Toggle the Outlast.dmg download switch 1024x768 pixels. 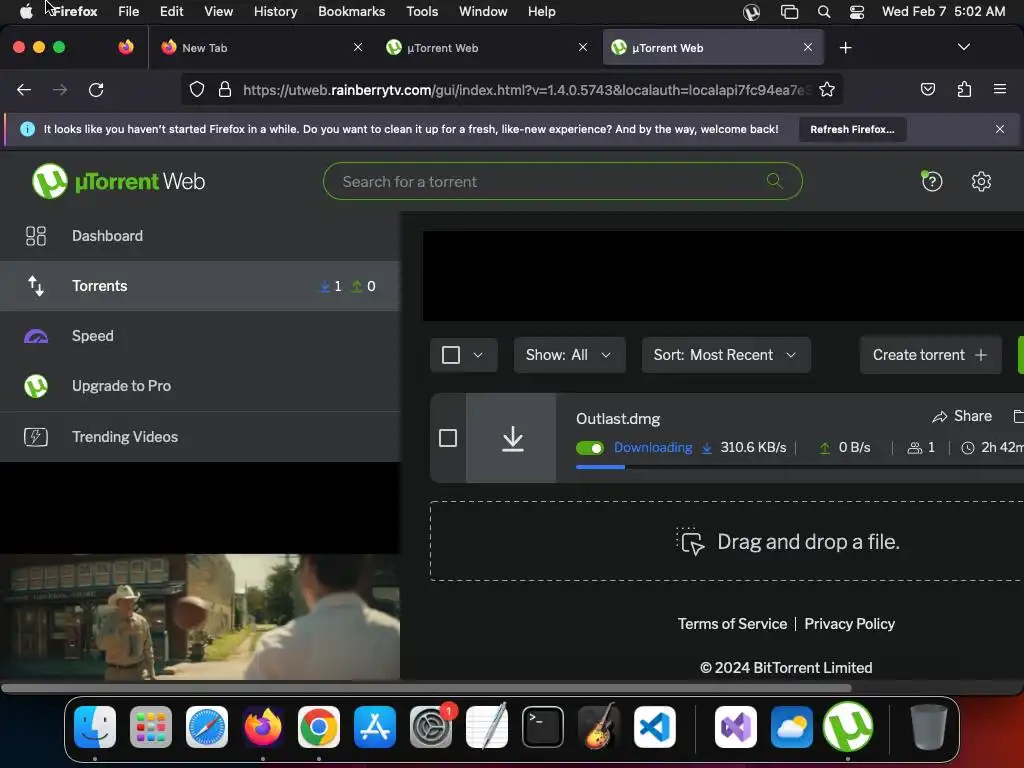click(590, 448)
